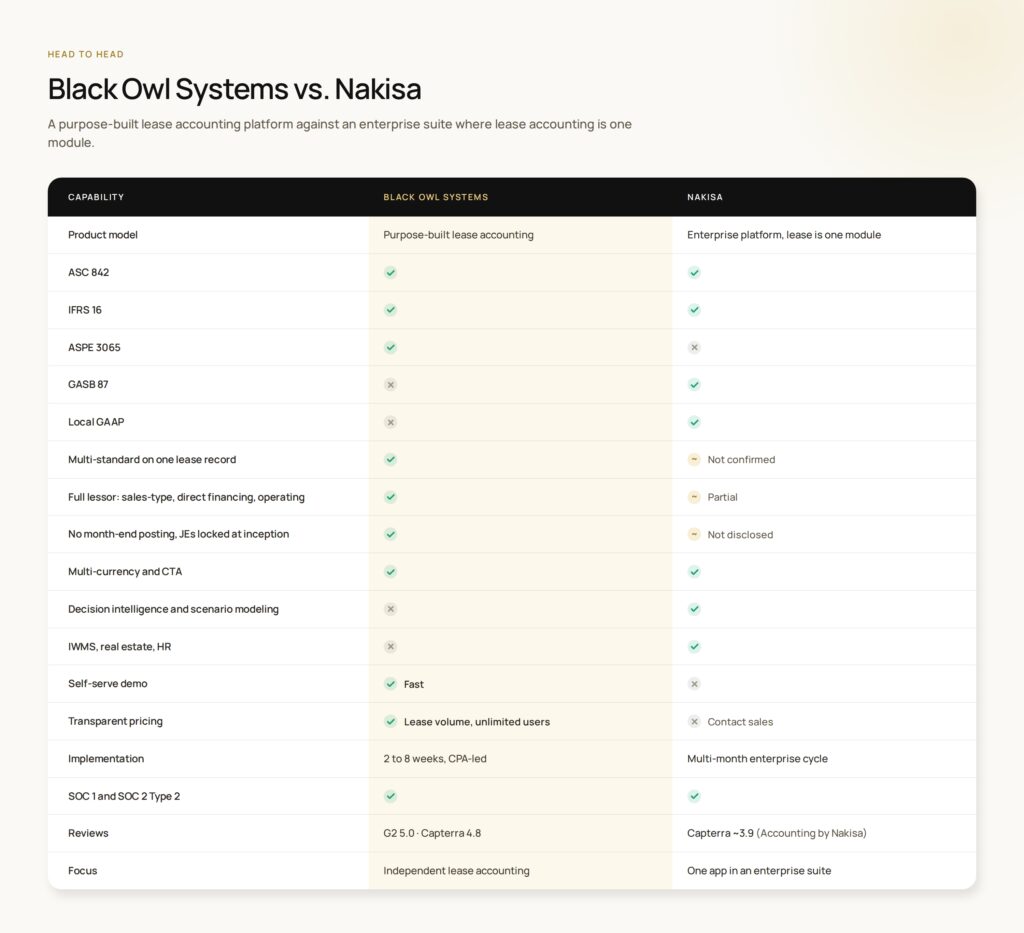Click the 'Implementation' row label
1024x933 pixels.
point(106,759)
